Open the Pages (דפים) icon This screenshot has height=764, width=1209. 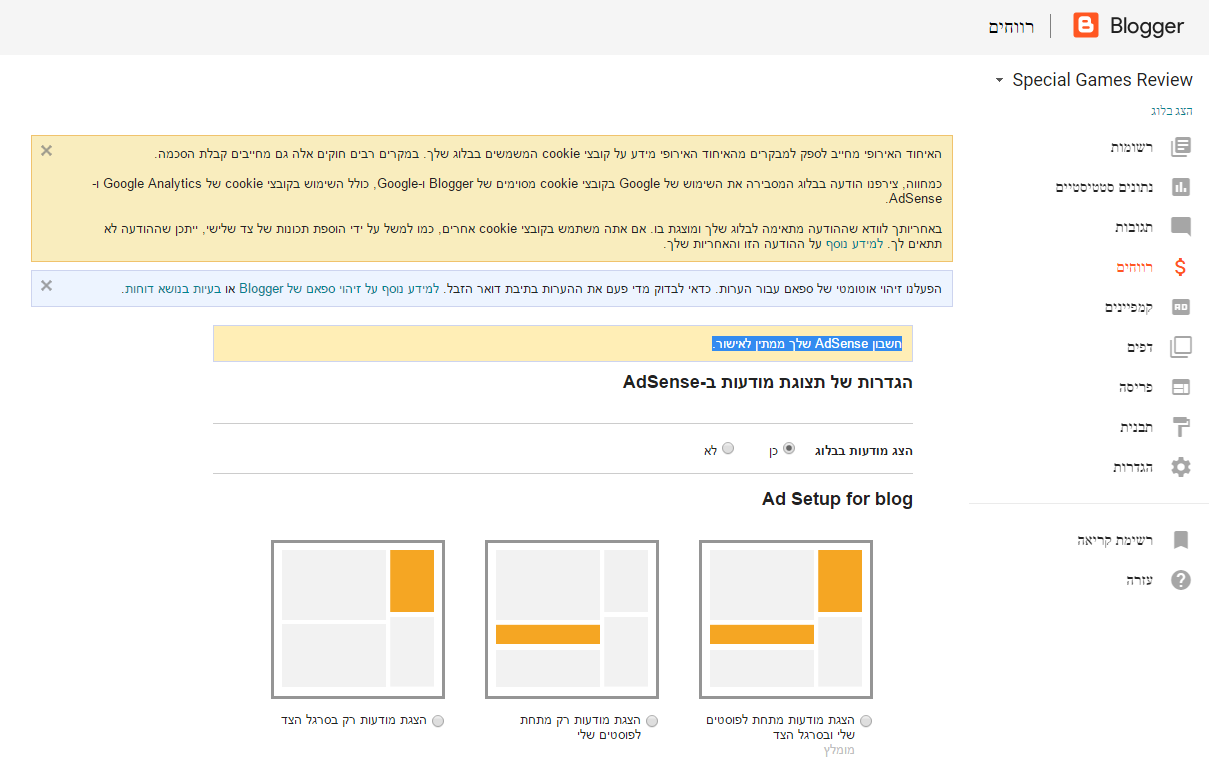coord(1181,347)
